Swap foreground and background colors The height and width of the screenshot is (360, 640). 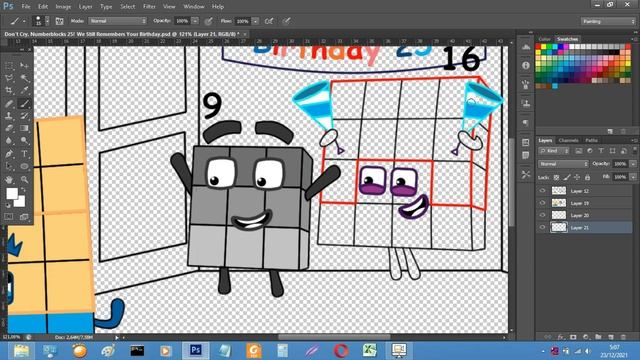pyautogui.click(x=23, y=190)
